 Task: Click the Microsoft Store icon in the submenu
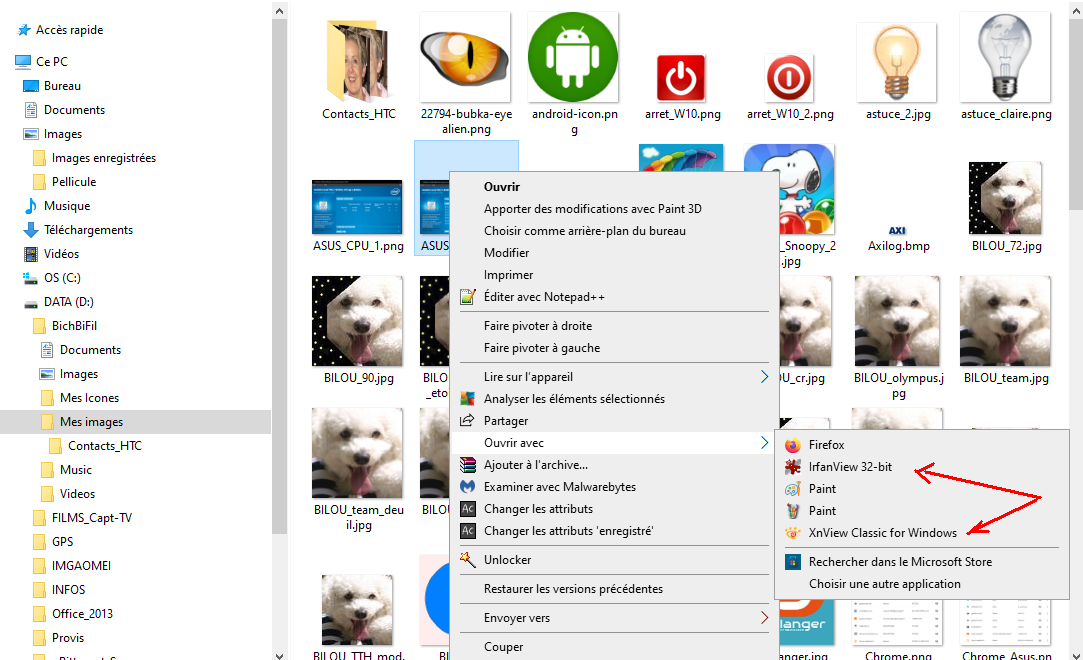[x=792, y=562]
